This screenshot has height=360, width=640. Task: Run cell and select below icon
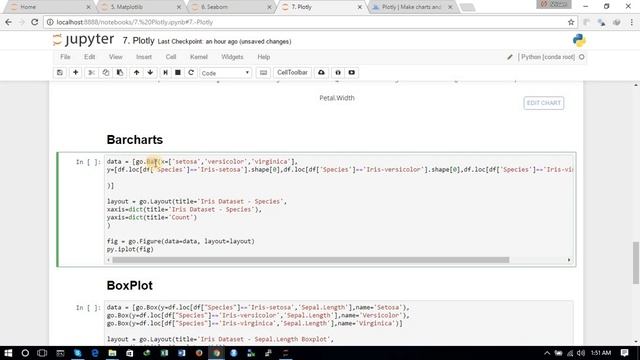(165, 73)
